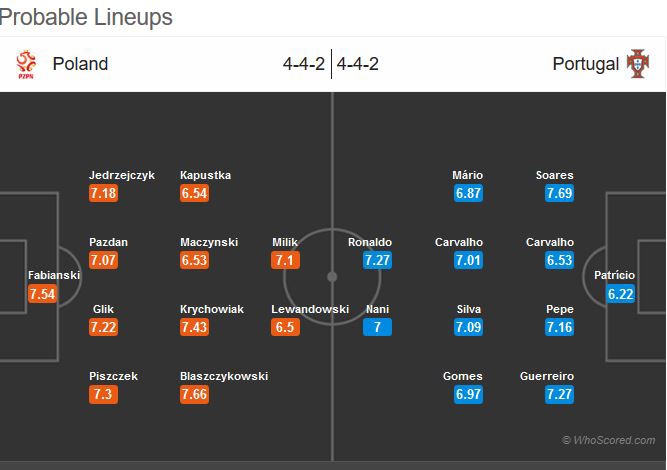Click the Milik player name

[x=285, y=242]
